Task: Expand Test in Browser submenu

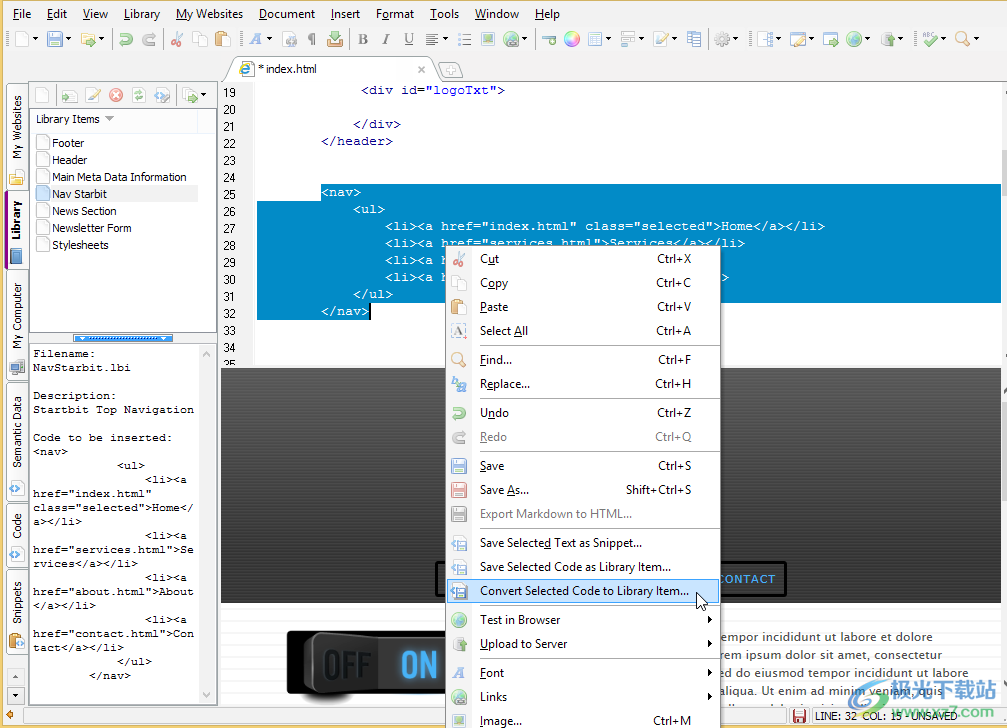Action: click(x=583, y=620)
